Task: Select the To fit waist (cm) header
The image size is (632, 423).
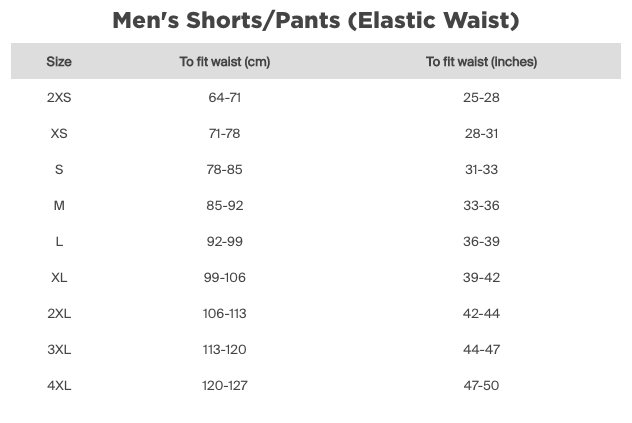Action: pos(225,62)
